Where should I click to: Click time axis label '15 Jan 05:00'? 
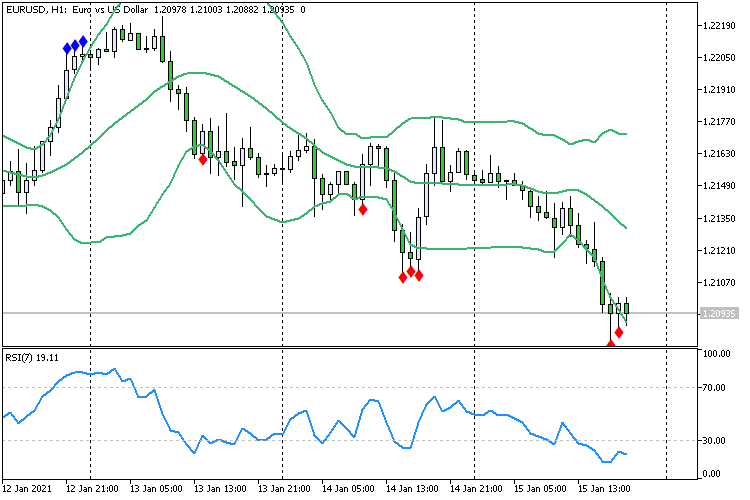tap(540, 489)
